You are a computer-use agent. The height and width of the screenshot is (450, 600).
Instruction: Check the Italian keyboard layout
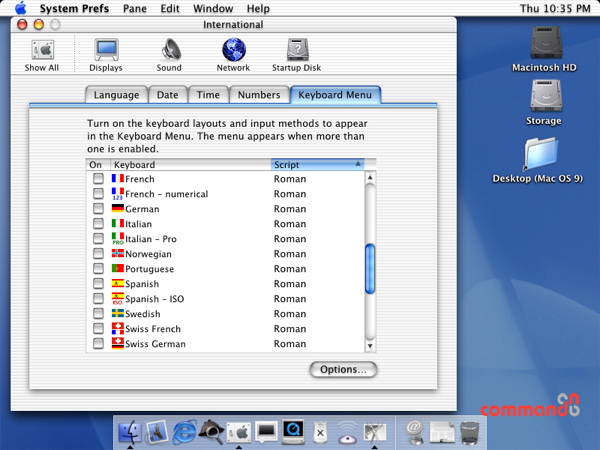coord(98,223)
